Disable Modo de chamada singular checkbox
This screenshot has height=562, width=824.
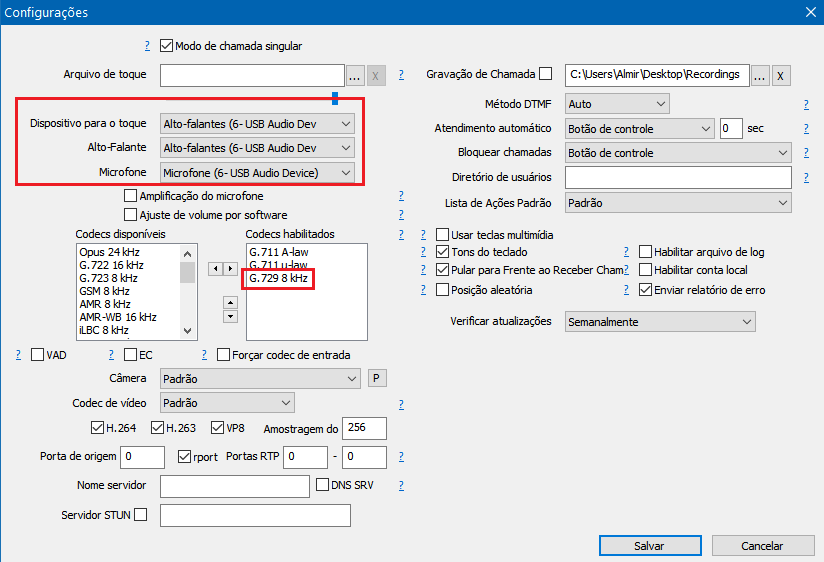click(x=167, y=46)
